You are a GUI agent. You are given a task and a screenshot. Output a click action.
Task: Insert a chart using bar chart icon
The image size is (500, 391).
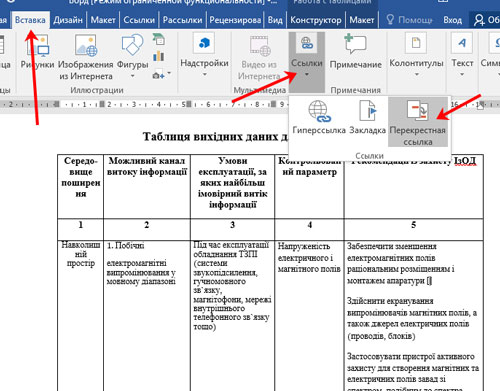click(159, 56)
